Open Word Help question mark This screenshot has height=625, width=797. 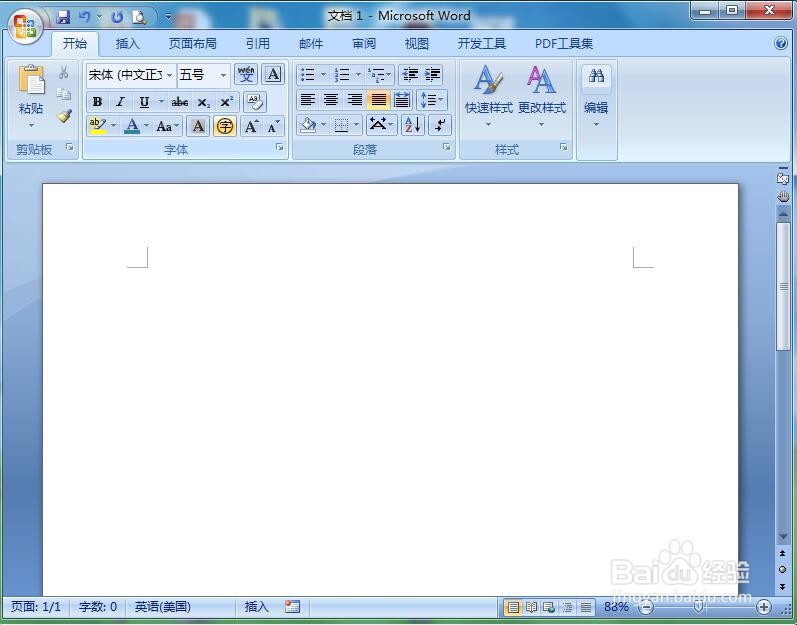(x=781, y=43)
